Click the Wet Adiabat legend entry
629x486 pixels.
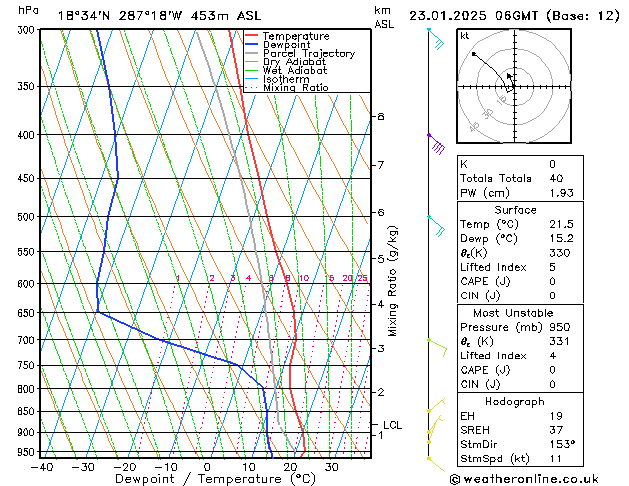(x=295, y=70)
